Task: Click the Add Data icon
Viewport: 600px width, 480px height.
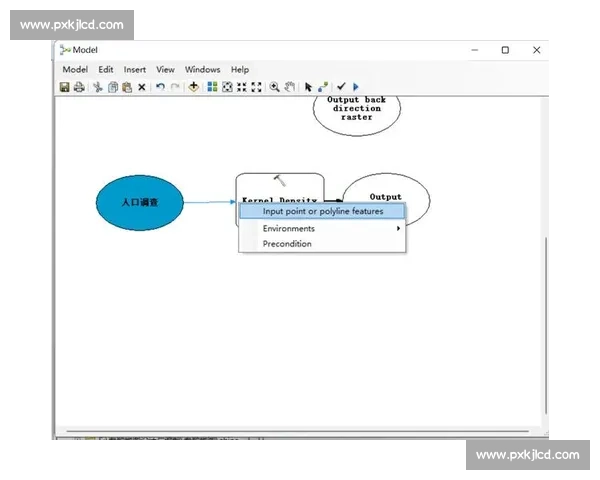Action: click(193, 87)
